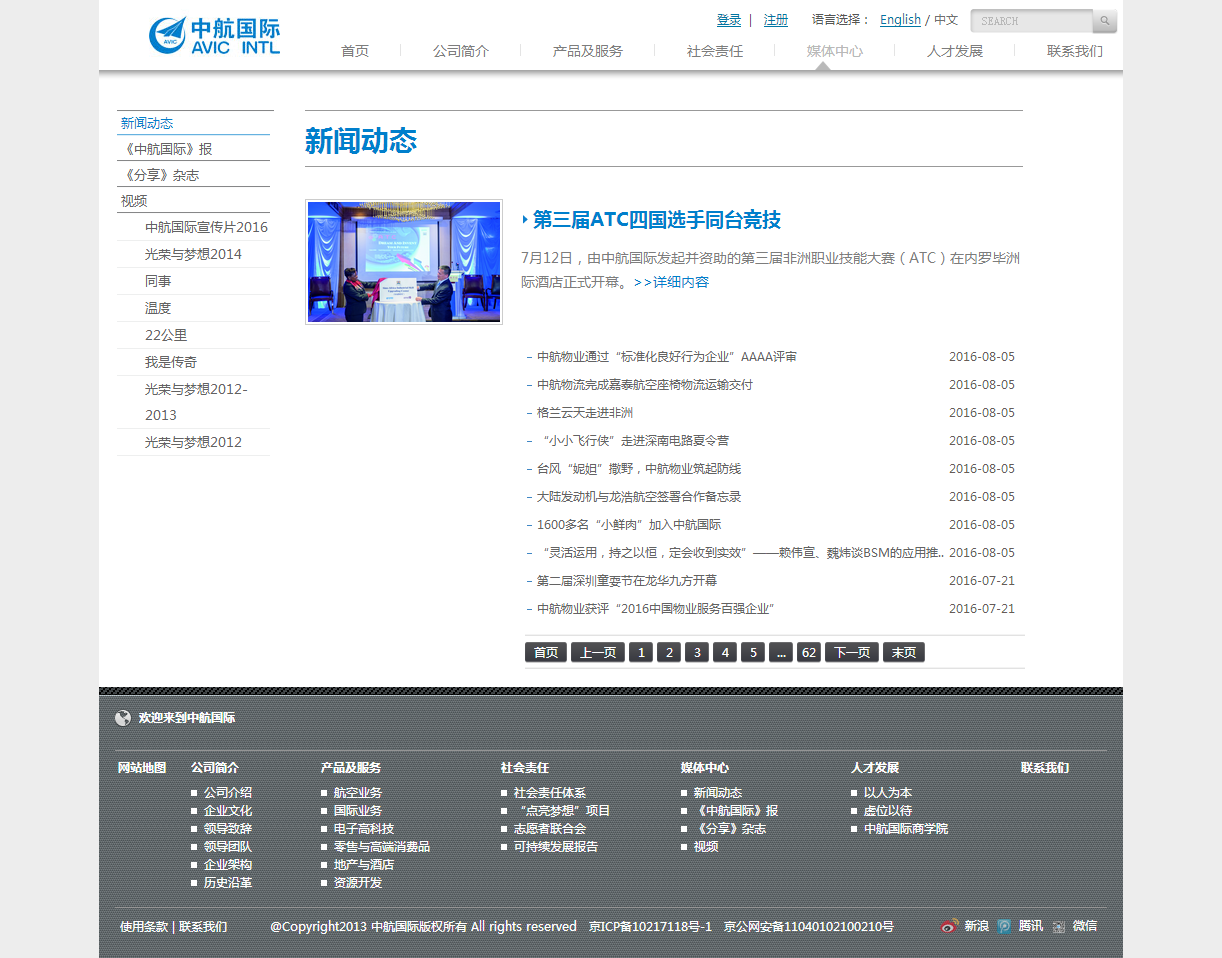The image size is (1222, 958).
Task: Click the globe icon beside 欢迎来到中航国际
Action: (x=122, y=717)
